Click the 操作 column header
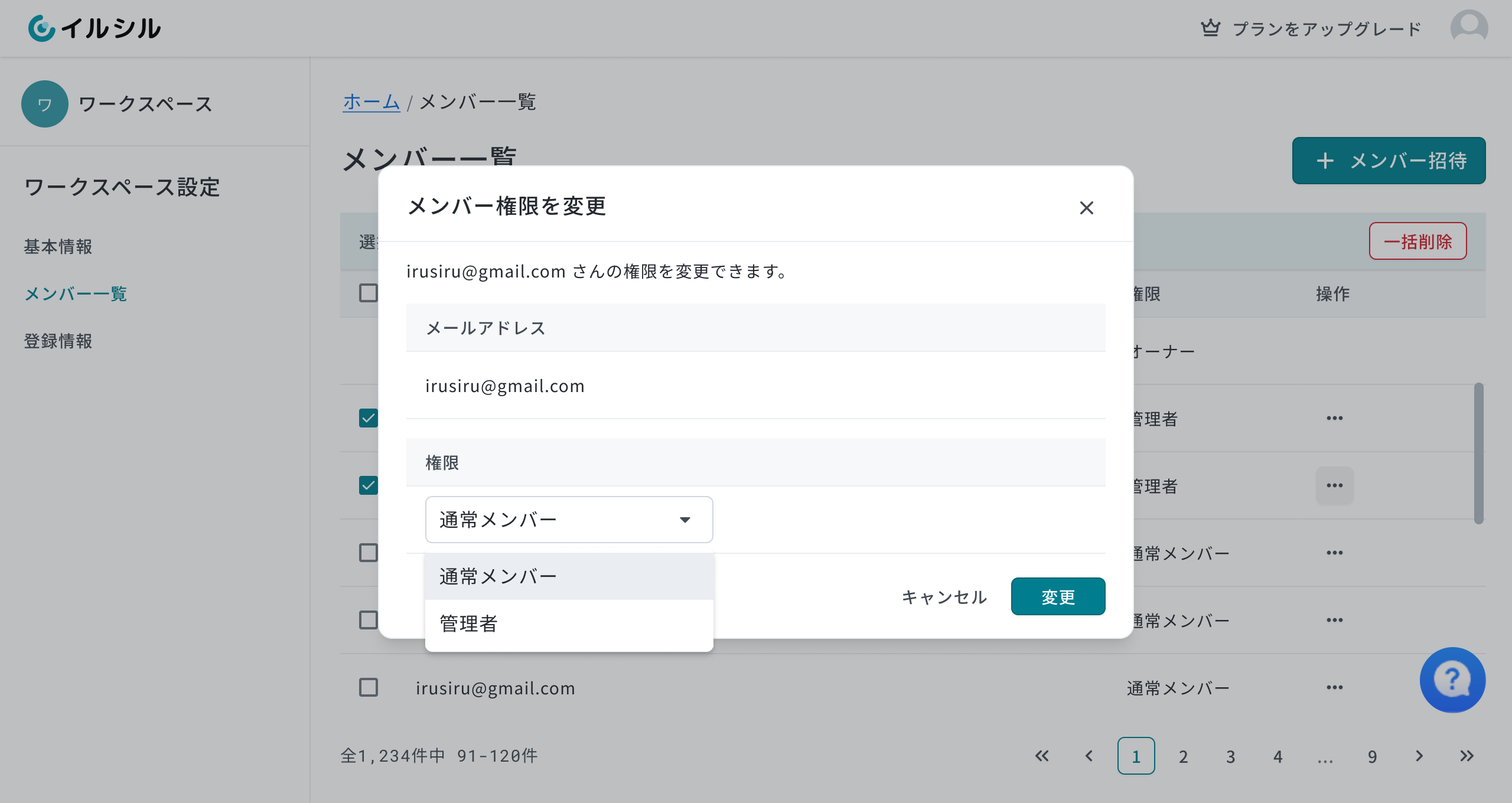Viewport: 1512px width, 803px height. tap(1332, 293)
